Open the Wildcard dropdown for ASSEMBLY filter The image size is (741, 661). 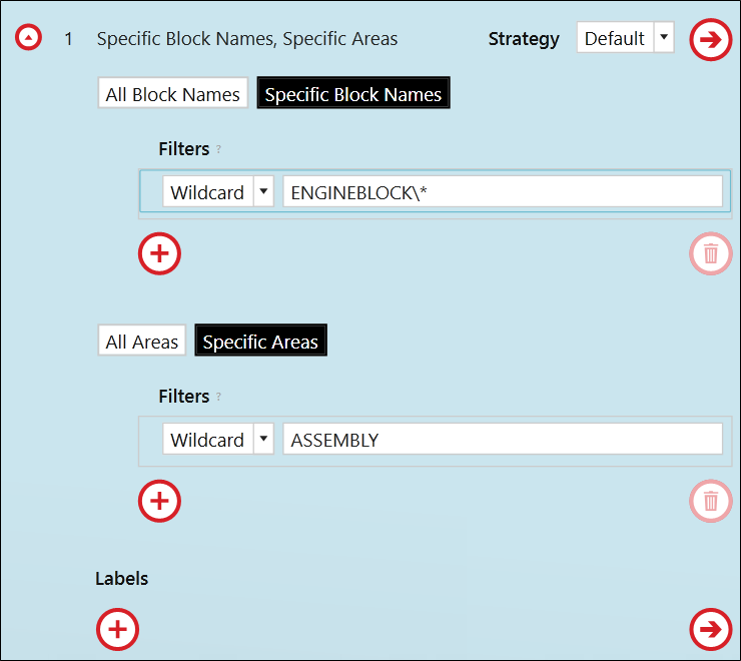[218, 439]
